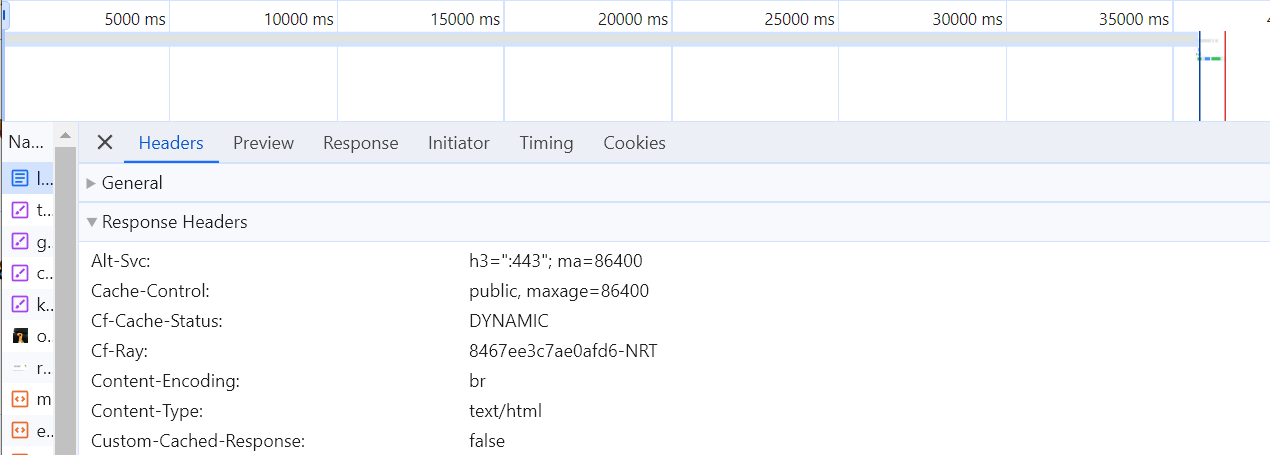1270x455 pixels.
Task: Click the script icon for request 'e'
Action: (x=20, y=431)
